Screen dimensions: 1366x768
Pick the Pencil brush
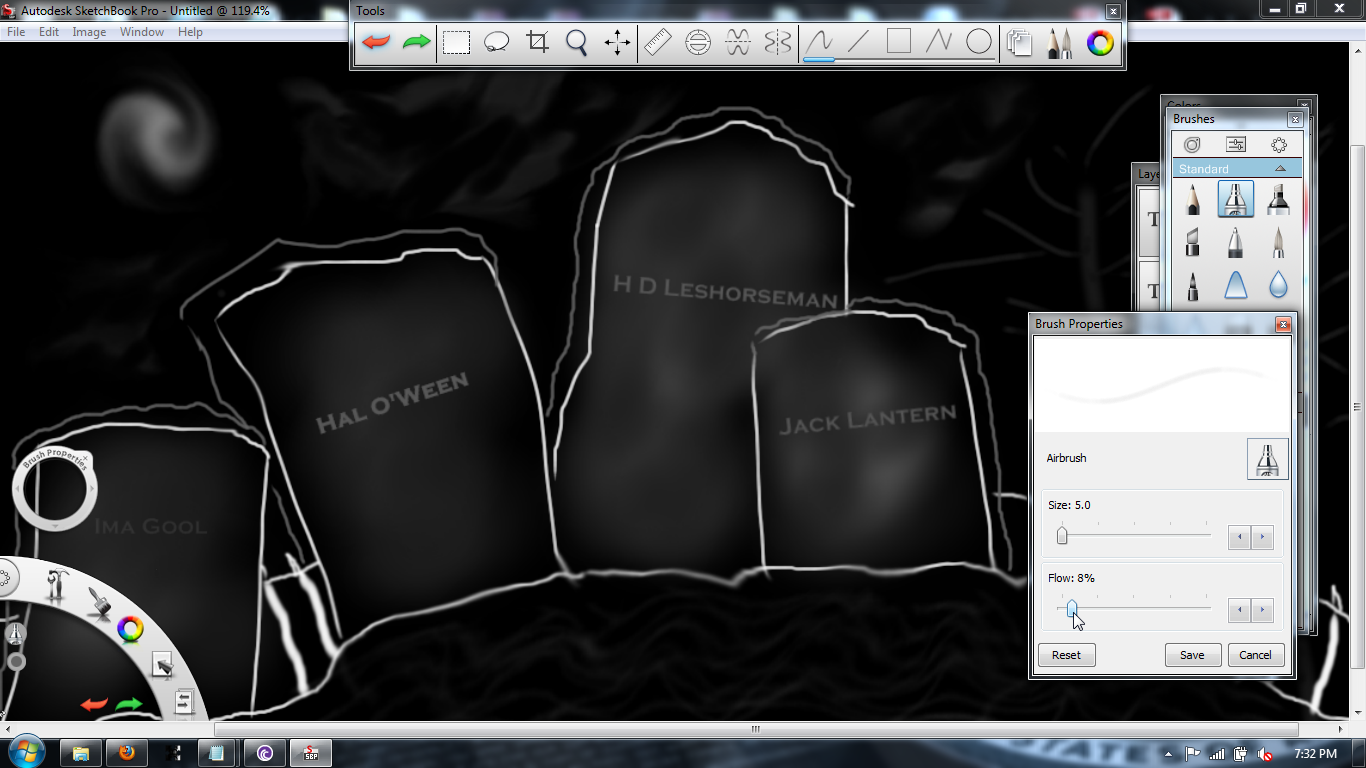[x=1193, y=199]
